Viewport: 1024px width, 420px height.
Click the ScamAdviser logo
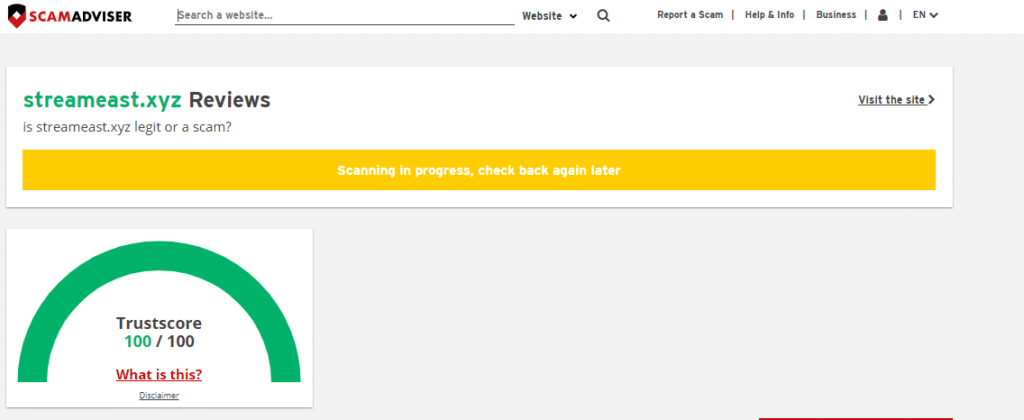[x=70, y=16]
